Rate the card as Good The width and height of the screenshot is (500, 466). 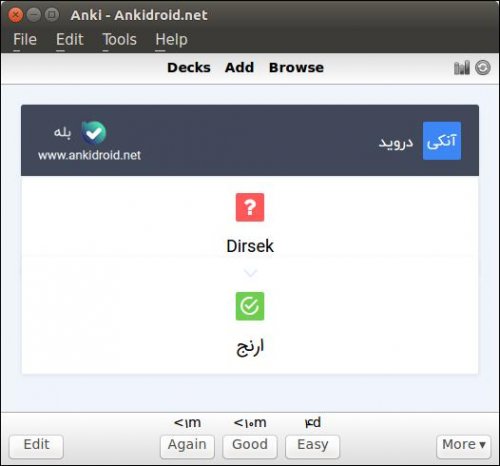point(250,446)
